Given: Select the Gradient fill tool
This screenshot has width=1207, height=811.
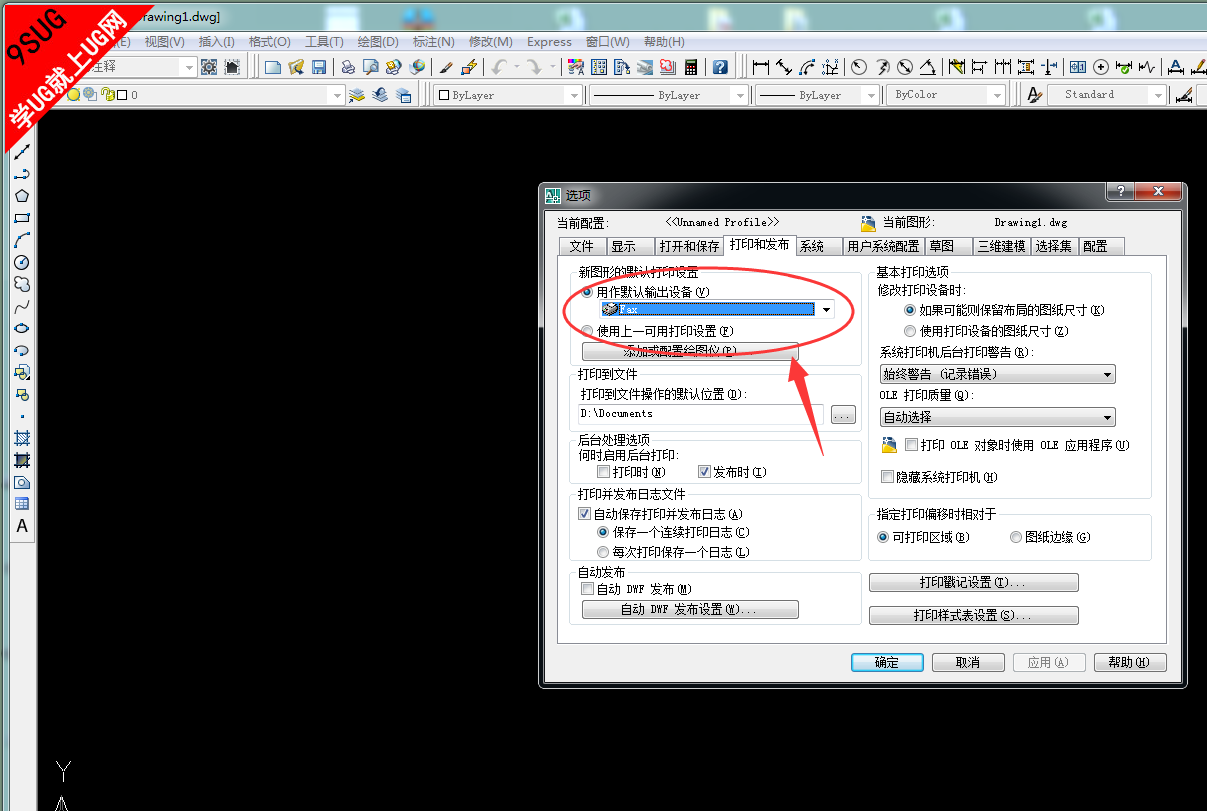Looking at the screenshot, I should pos(22,460).
